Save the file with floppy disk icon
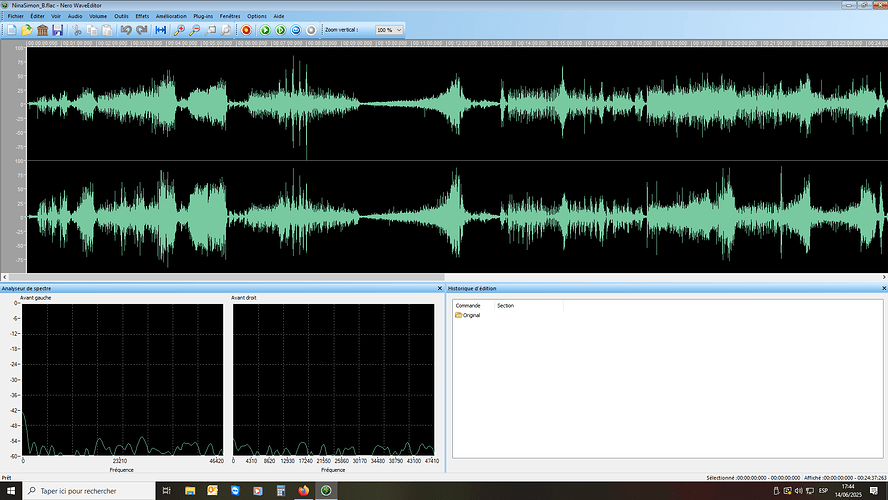 point(57,30)
